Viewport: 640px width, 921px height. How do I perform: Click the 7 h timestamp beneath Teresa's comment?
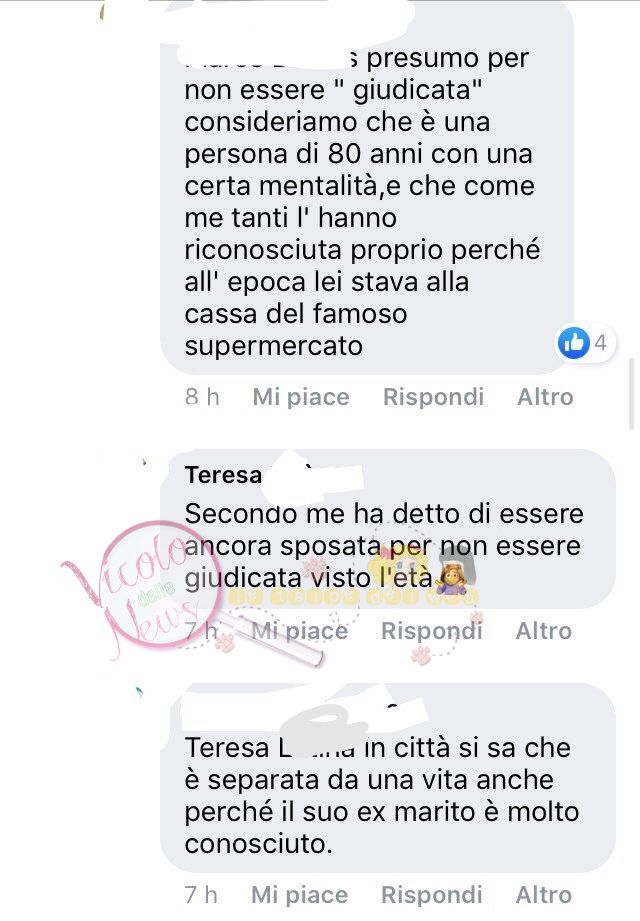pyautogui.click(x=201, y=631)
